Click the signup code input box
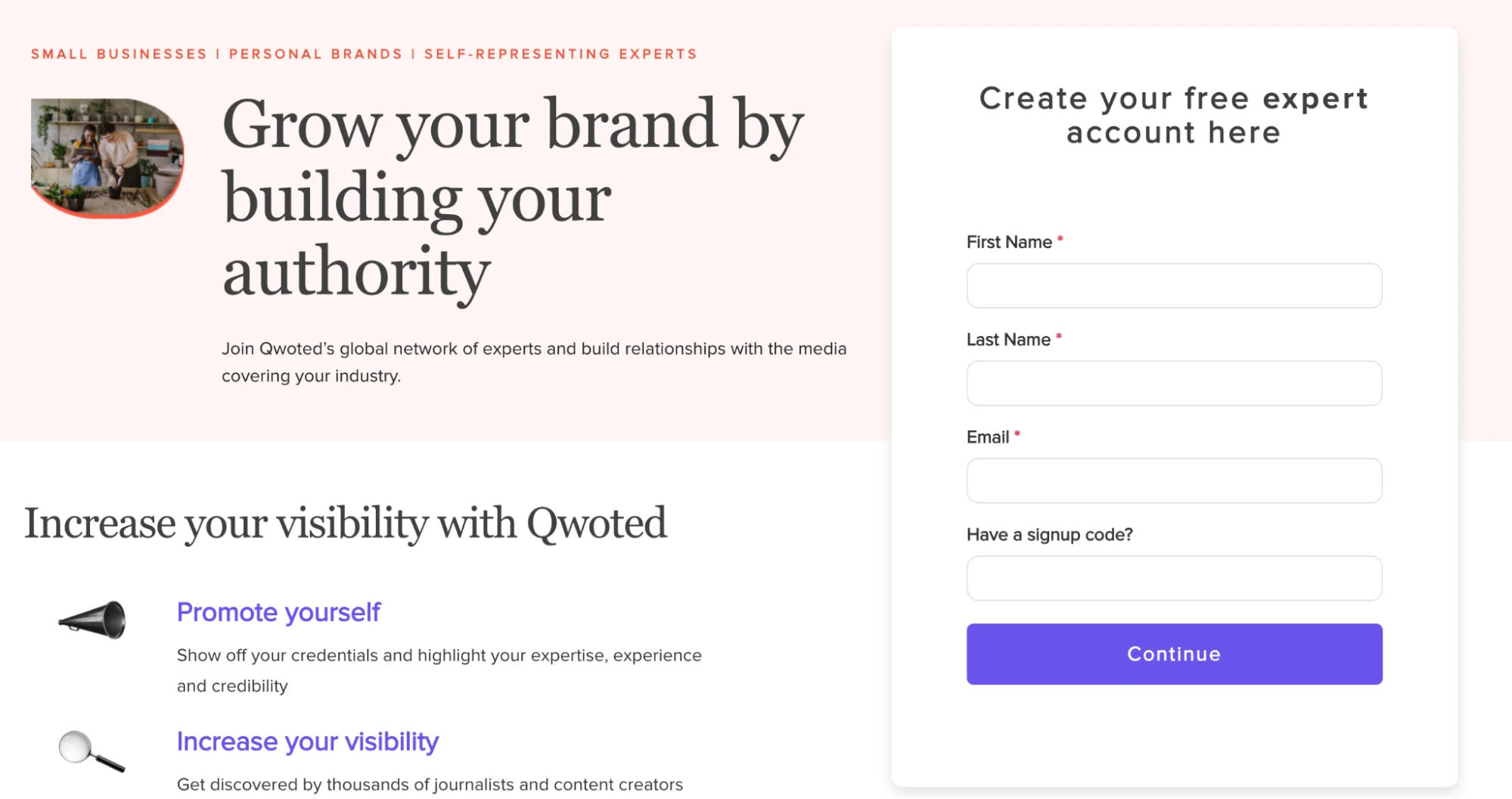Screen dimensions: 1512x799 [x=1173, y=579]
